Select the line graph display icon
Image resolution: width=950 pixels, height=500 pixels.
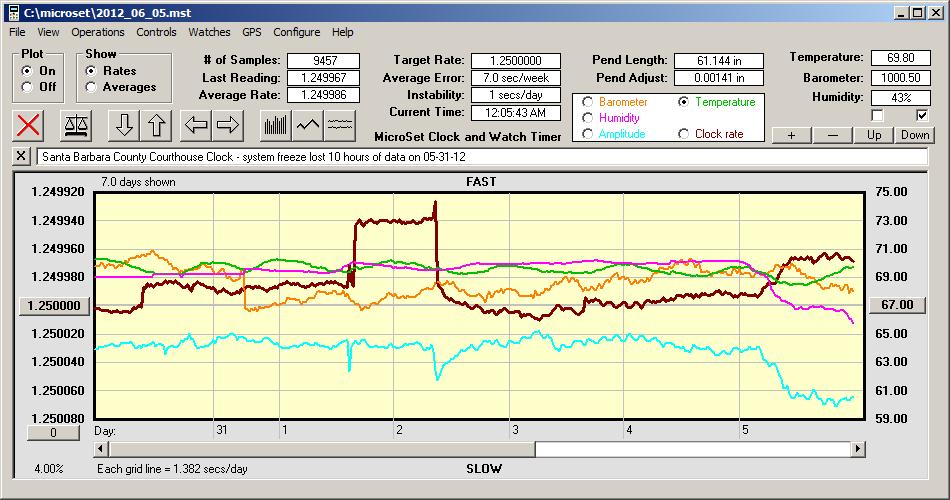tap(308, 125)
